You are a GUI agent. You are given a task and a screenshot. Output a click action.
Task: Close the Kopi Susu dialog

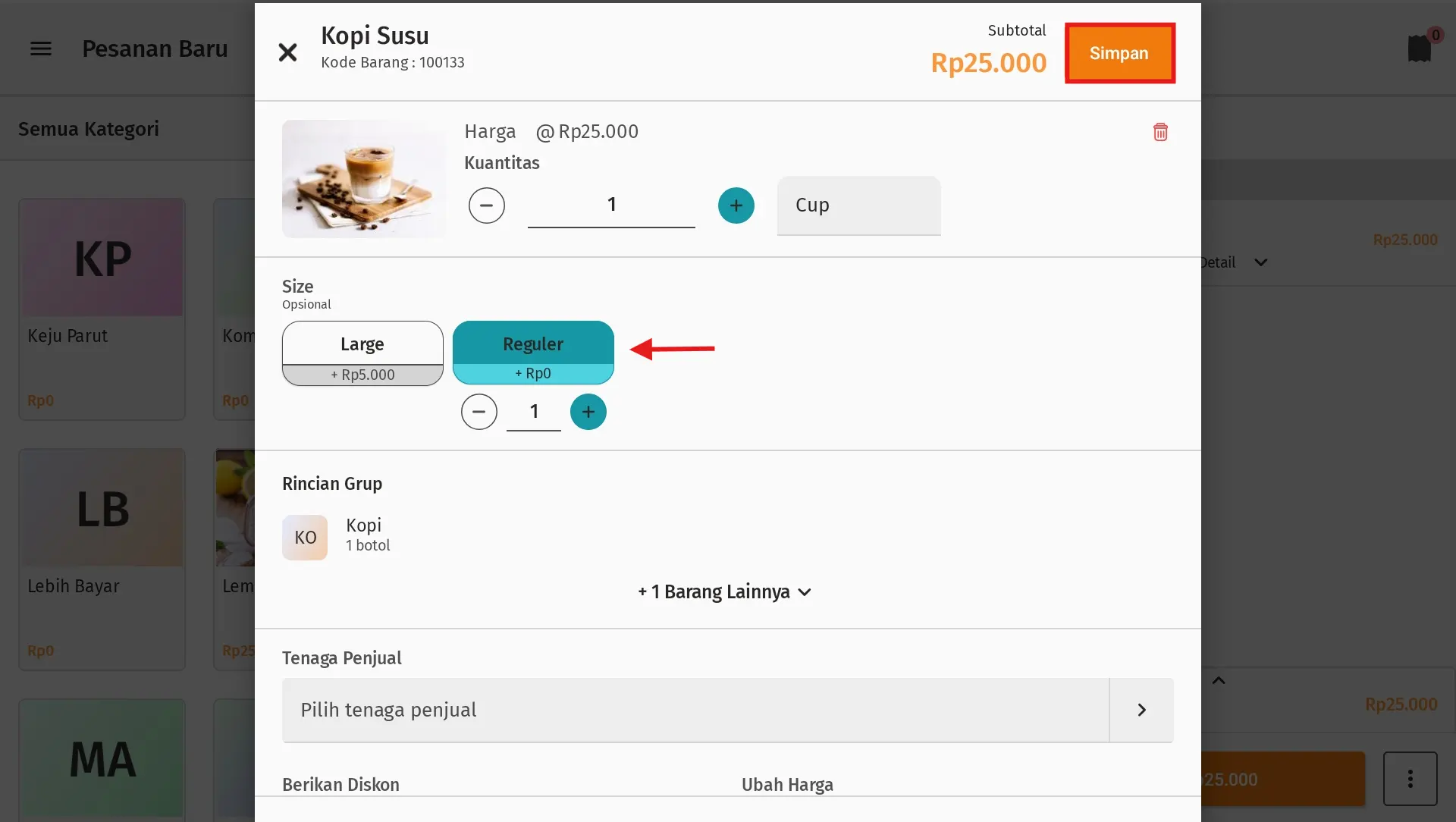(x=287, y=51)
